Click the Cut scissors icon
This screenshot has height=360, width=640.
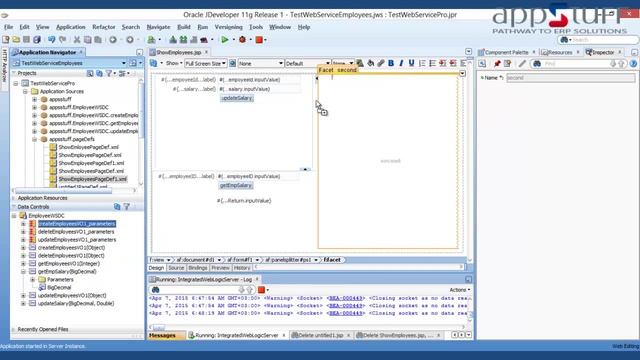tap(77, 40)
